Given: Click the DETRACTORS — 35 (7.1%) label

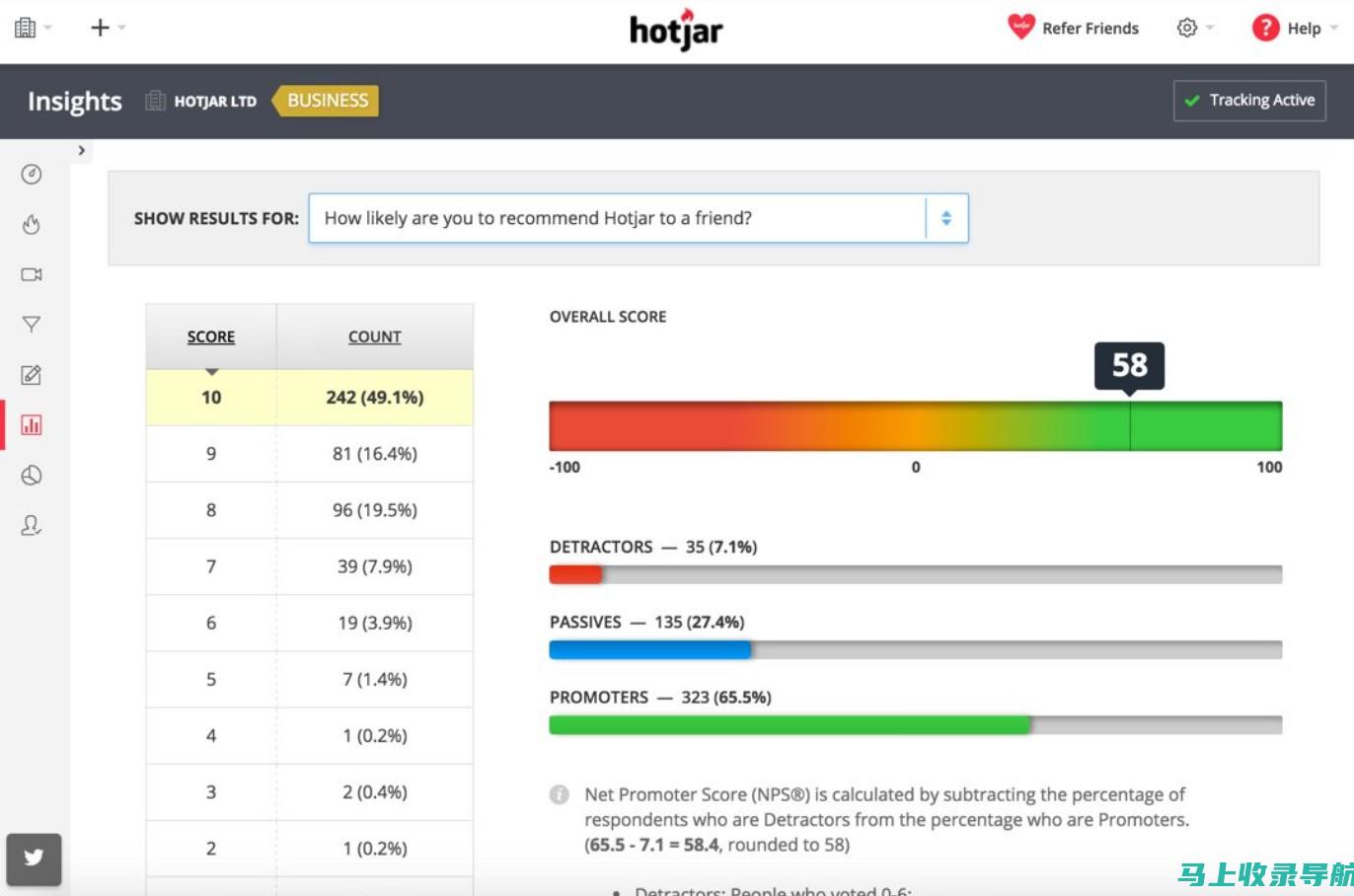Looking at the screenshot, I should click(653, 547).
